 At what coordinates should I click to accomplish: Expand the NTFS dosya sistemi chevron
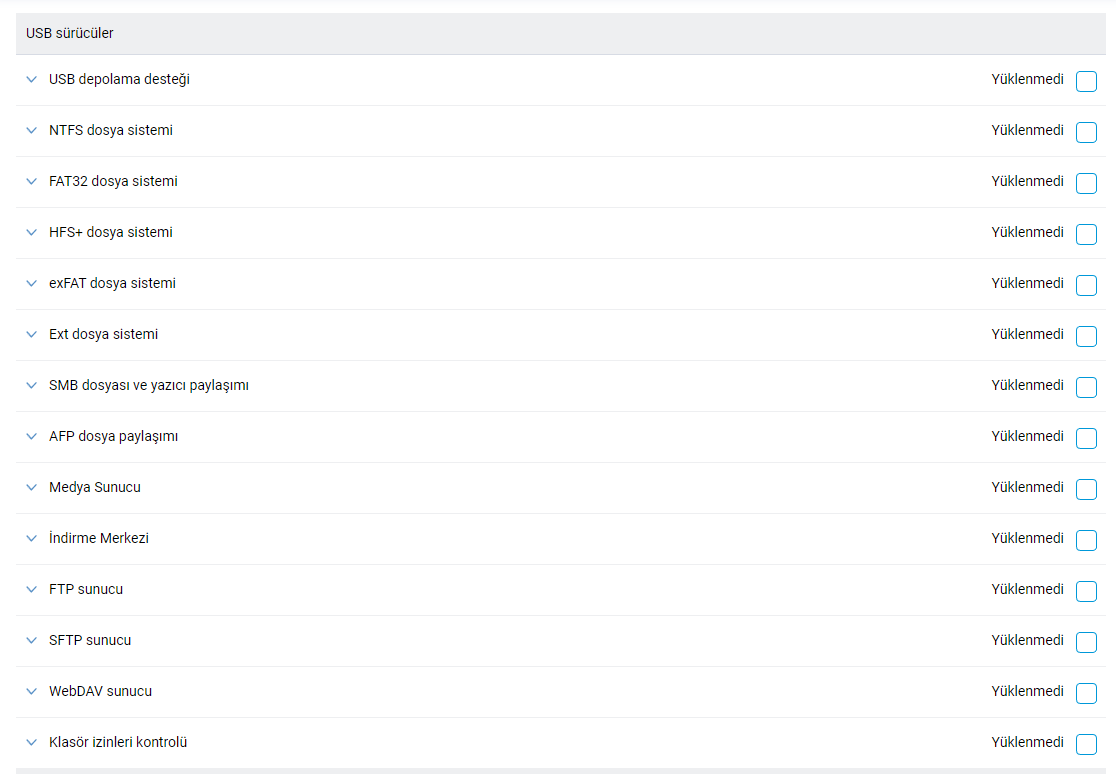[x=31, y=130]
